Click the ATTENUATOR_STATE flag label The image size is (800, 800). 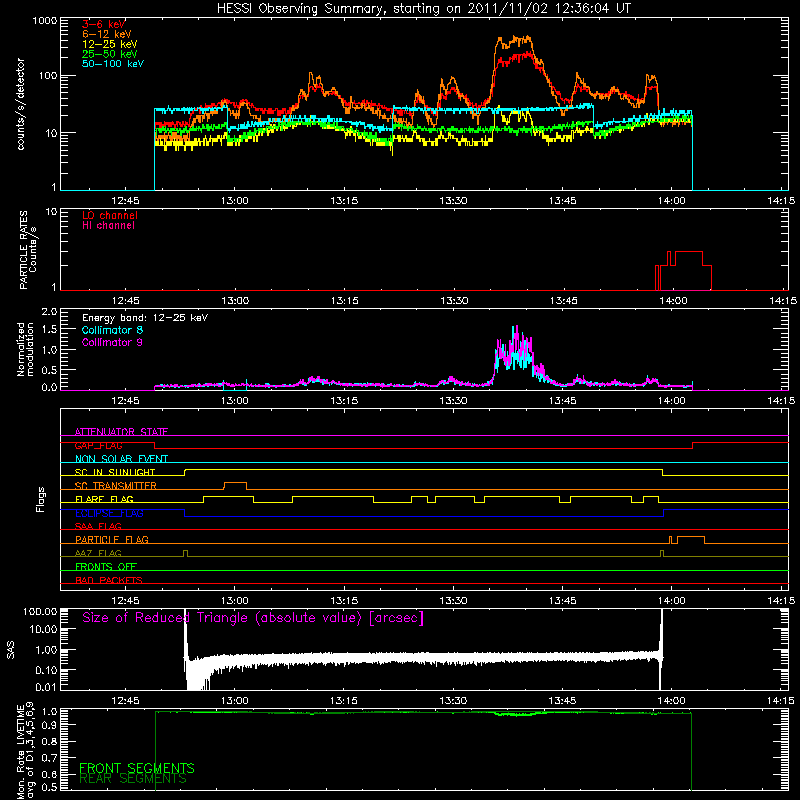(x=121, y=432)
